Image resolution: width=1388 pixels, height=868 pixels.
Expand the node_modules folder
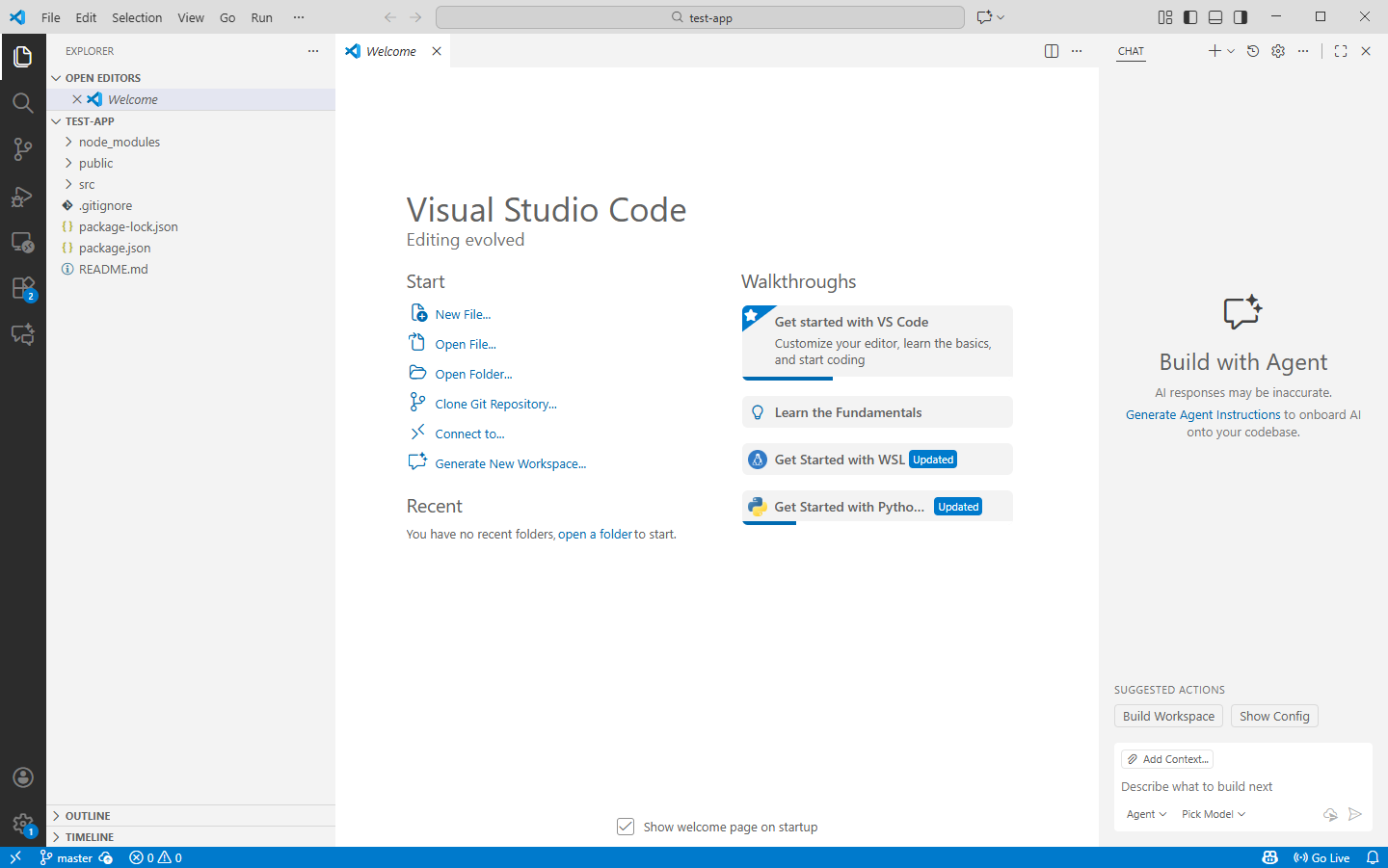(191, 142)
